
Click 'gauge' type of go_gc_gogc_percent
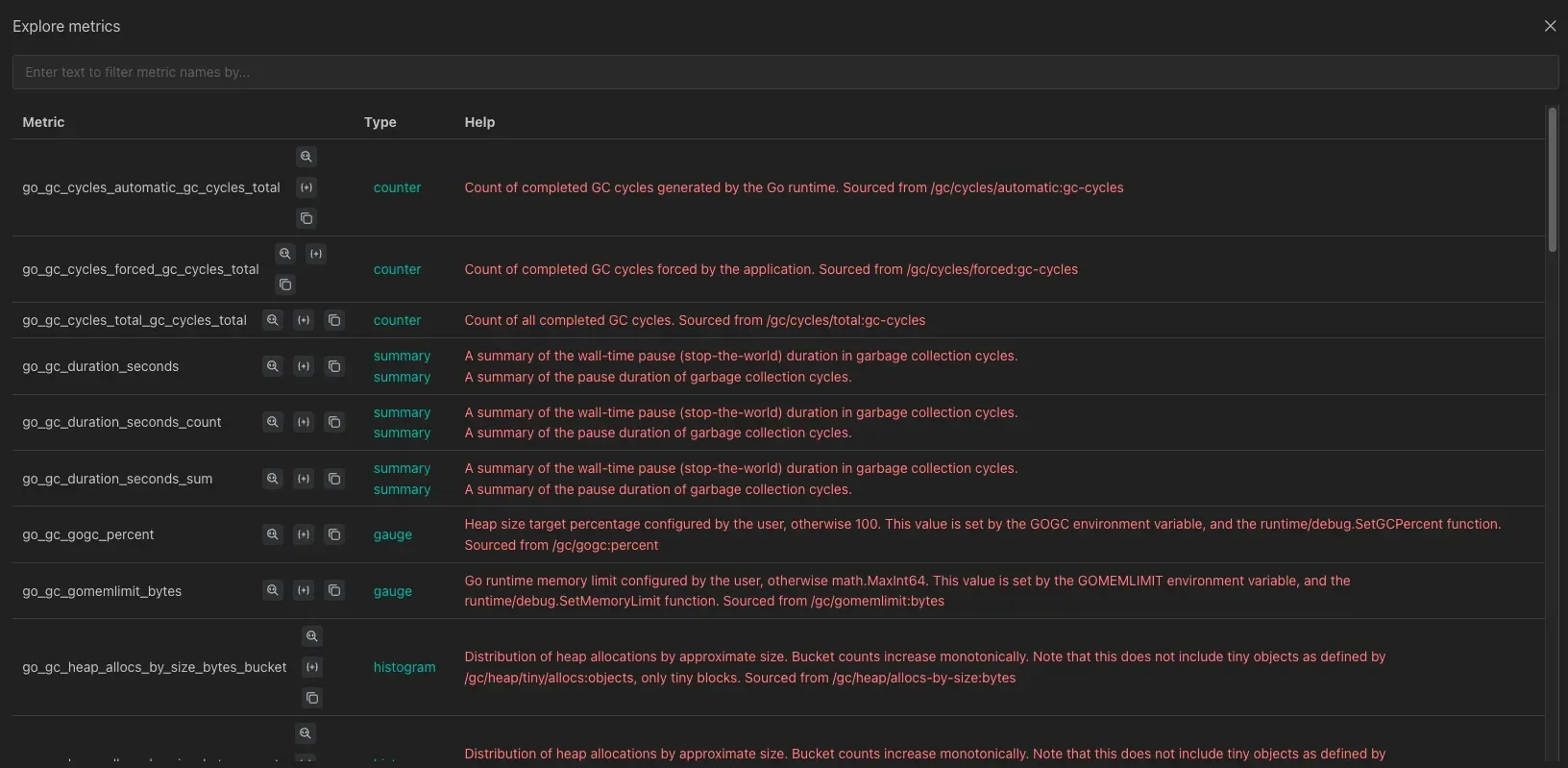[x=393, y=534]
